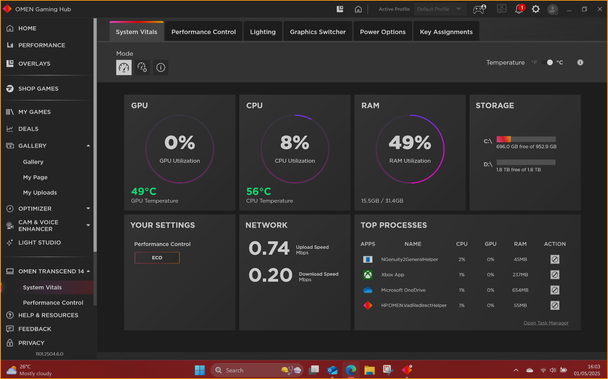Switch to Lighting tab

tap(263, 32)
